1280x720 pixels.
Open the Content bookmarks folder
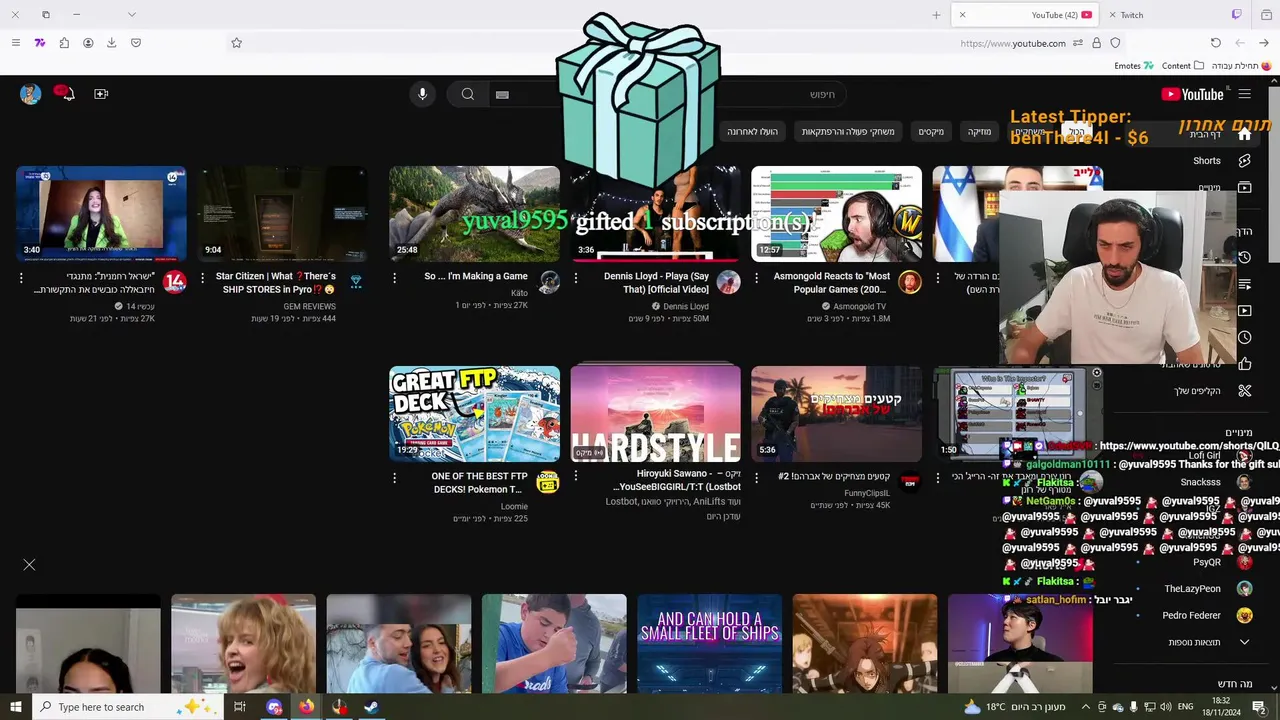1183,66
